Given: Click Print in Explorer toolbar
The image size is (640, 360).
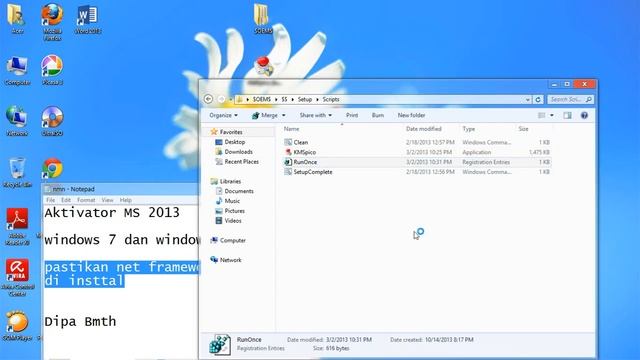Looking at the screenshot, I should coord(352,116).
